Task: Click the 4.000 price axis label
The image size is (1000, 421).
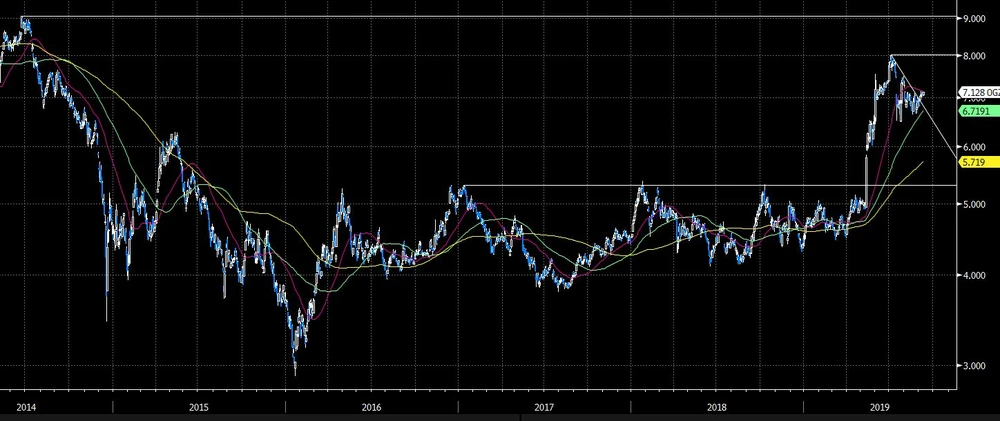Action: pos(973,276)
